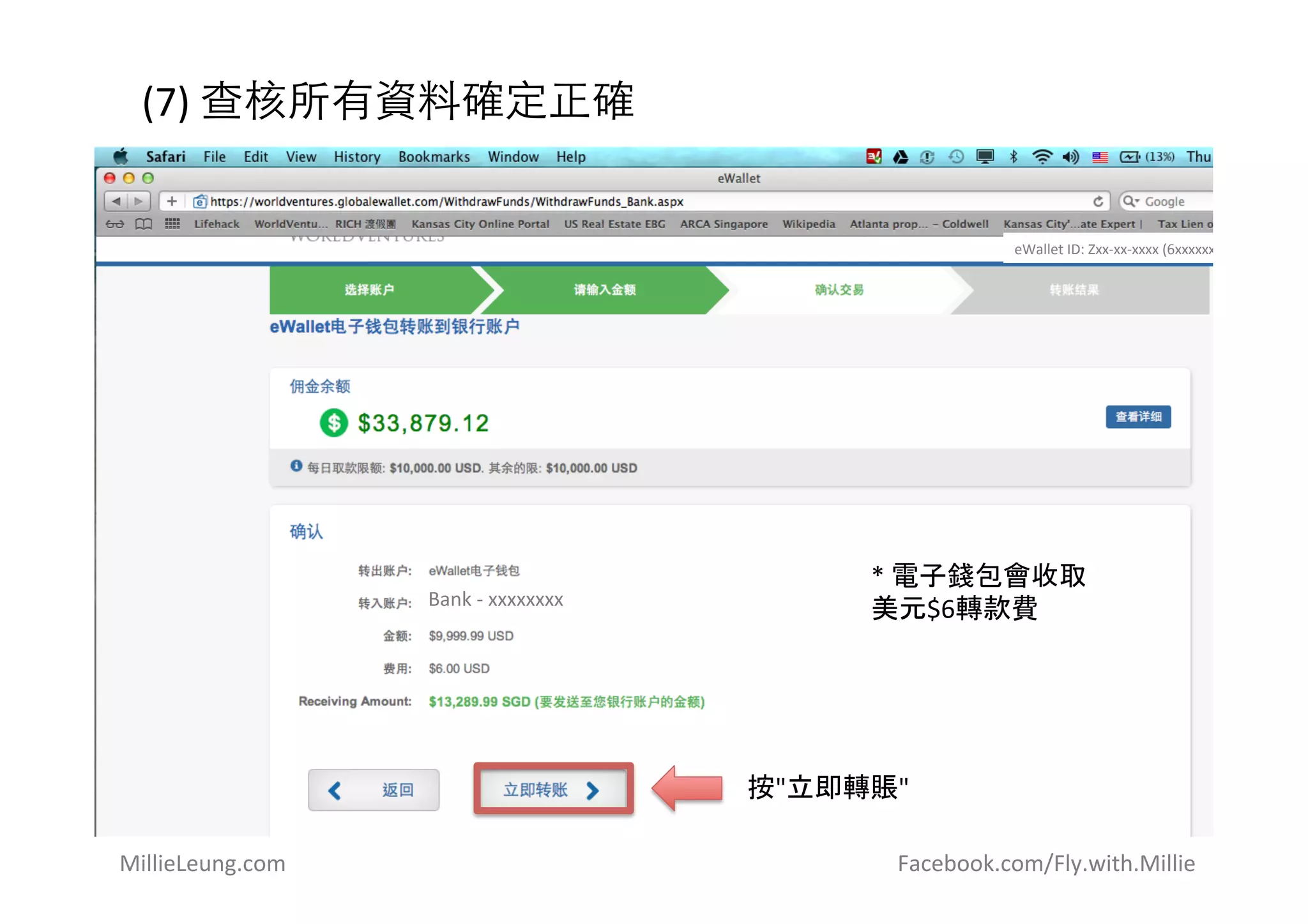Image resolution: width=1308 pixels, height=924 pixels.
Task: Open the Safari menu
Action: [x=165, y=156]
